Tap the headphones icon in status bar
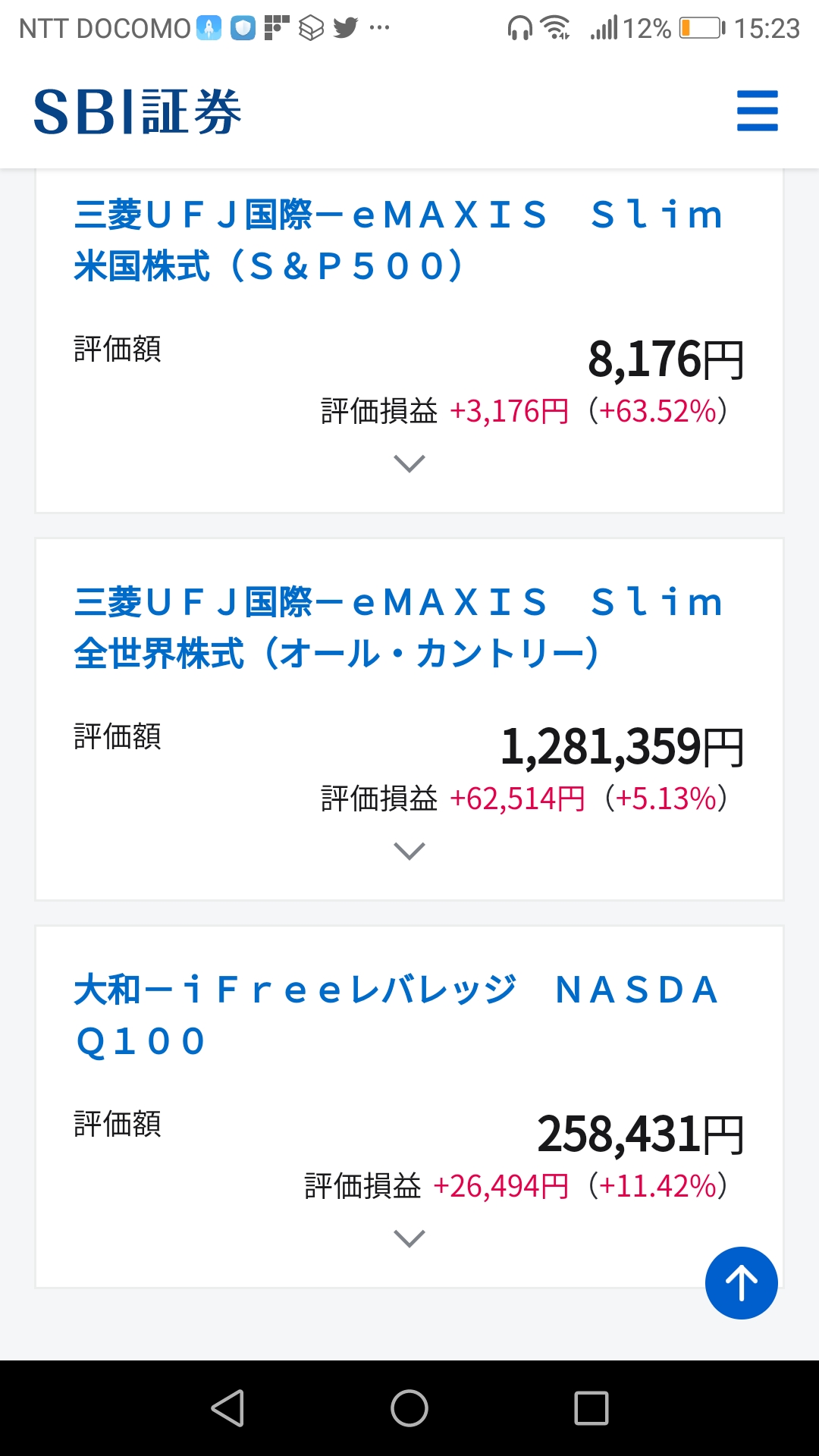This screenshot has width=819, height=1456. (x=520, y=28)
